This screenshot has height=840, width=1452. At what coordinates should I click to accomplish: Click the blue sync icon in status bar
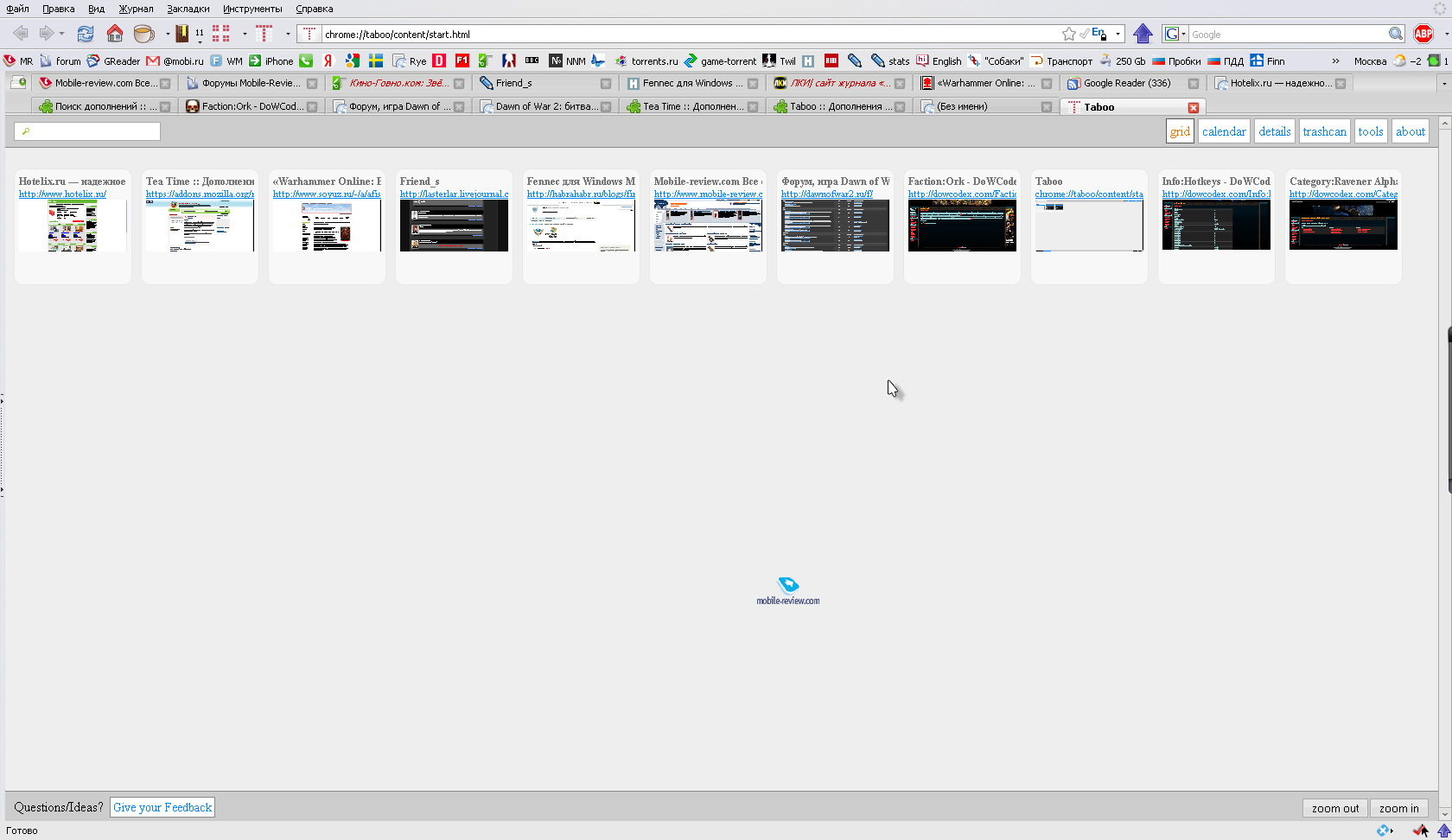click(1384, 830)
